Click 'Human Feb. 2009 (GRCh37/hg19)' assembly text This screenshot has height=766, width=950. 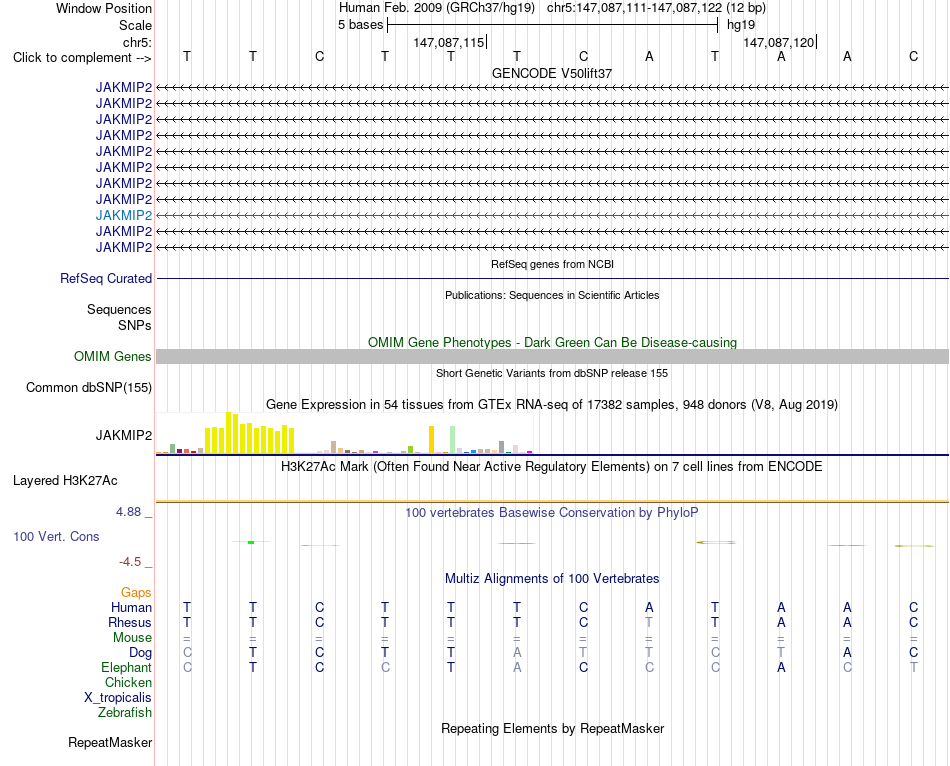click(x=437, y=8)
